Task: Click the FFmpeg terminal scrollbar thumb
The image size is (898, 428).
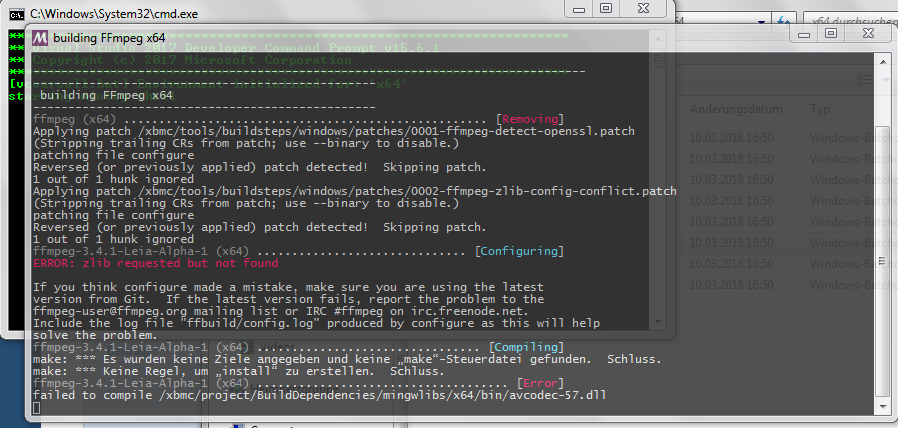Action: tap(882, 262)
